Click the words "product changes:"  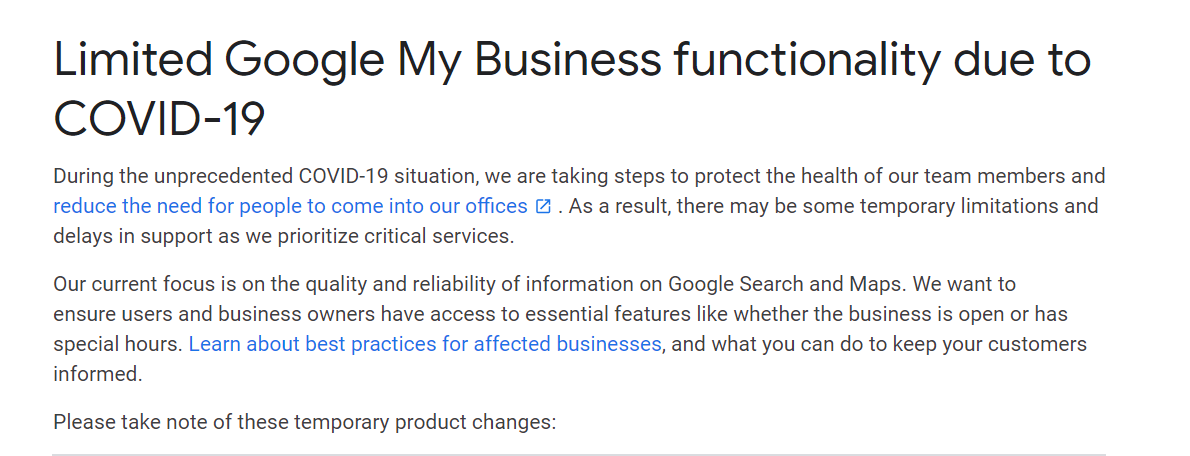tap(476, 422)
